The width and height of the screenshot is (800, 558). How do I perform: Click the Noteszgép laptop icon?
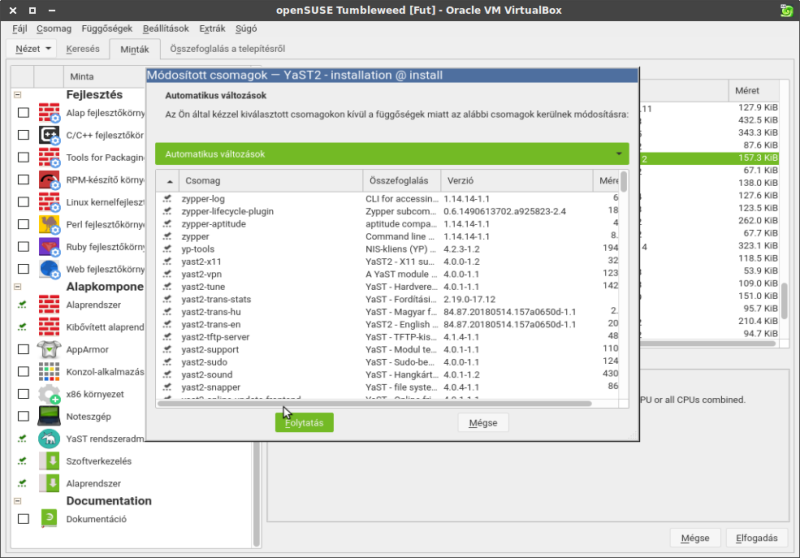tap(49, 416)
